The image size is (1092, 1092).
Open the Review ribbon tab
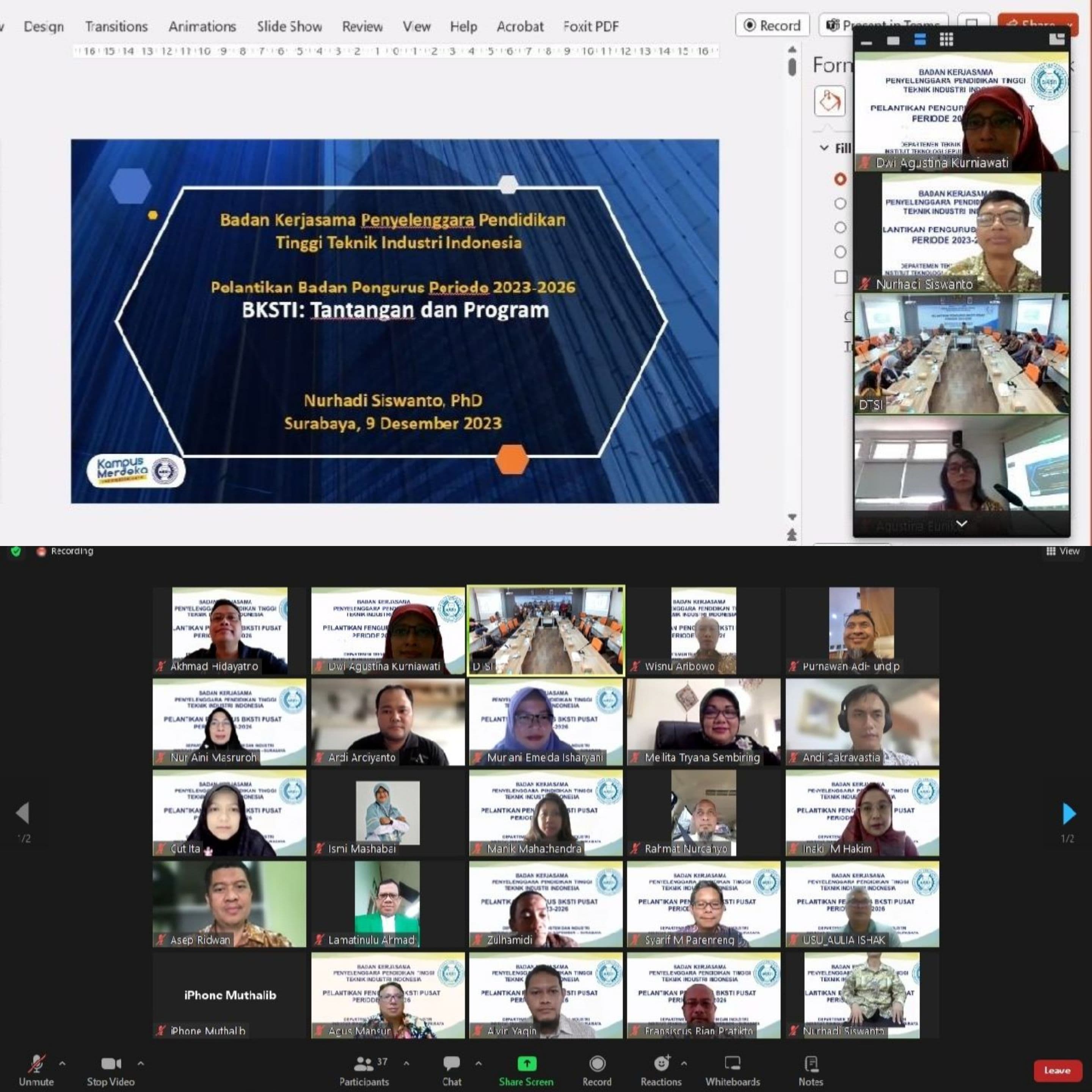pos(362,27)
